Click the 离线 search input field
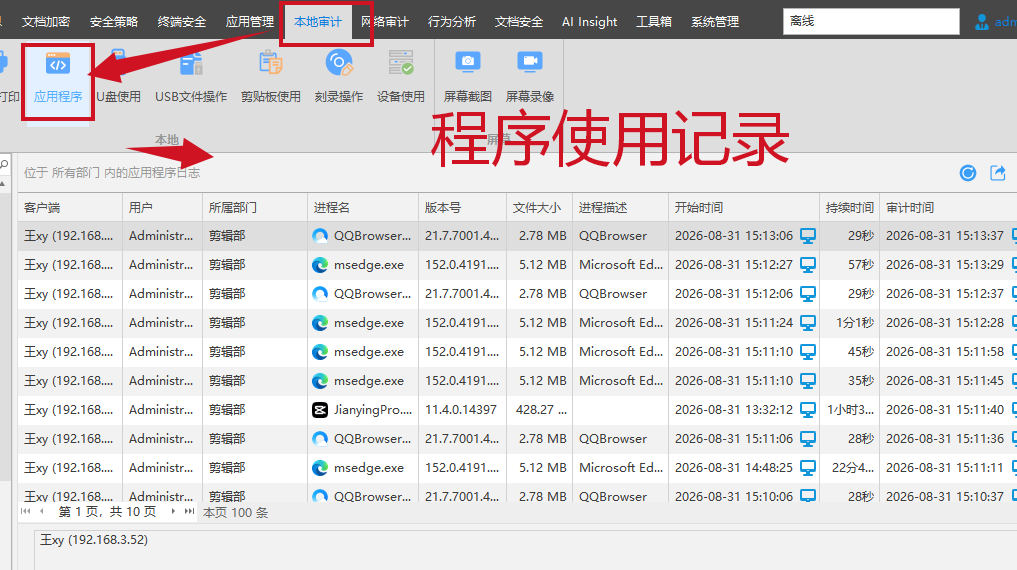Image resolution: width=1017 pixels, height=570 pixels. [871, 21]
